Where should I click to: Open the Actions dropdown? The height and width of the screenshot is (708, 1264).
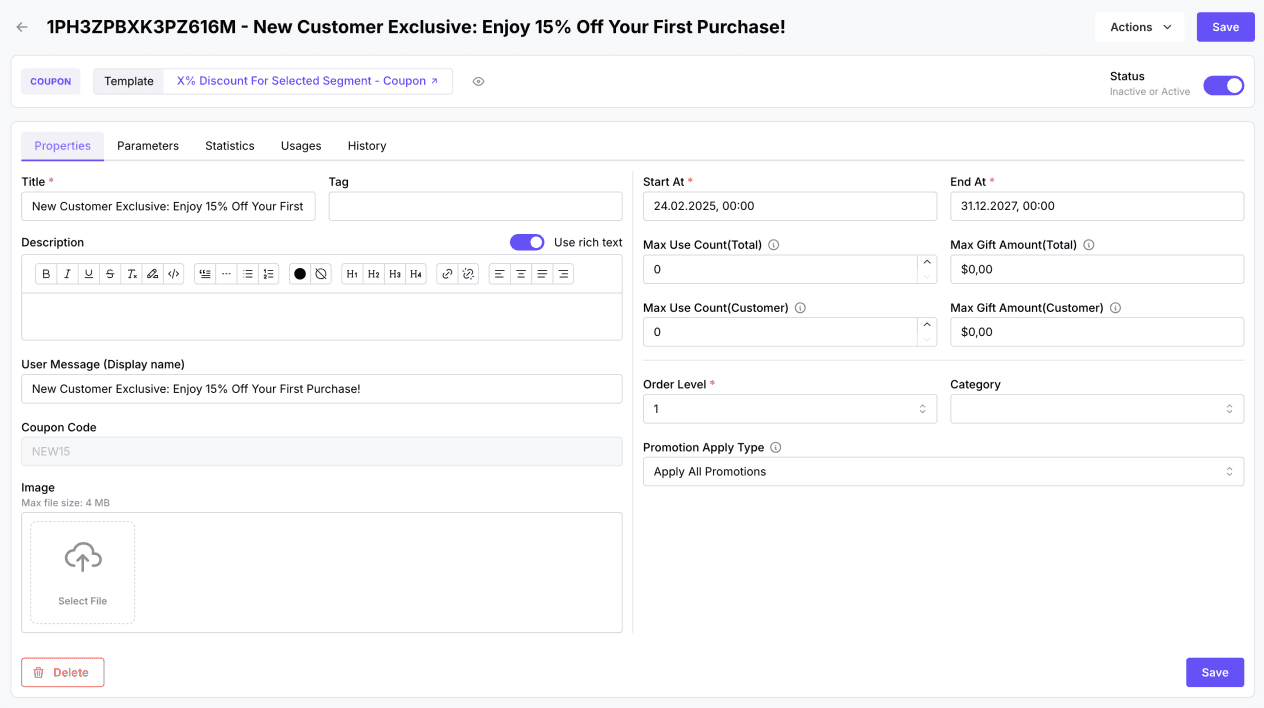click(x=1140, y=27)
